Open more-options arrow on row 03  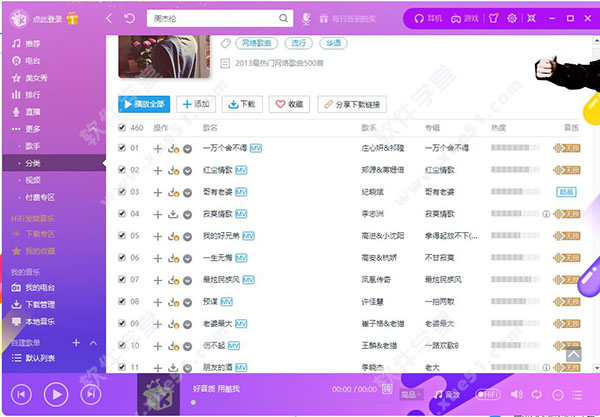pyautogui.click(x=187, y=193)
